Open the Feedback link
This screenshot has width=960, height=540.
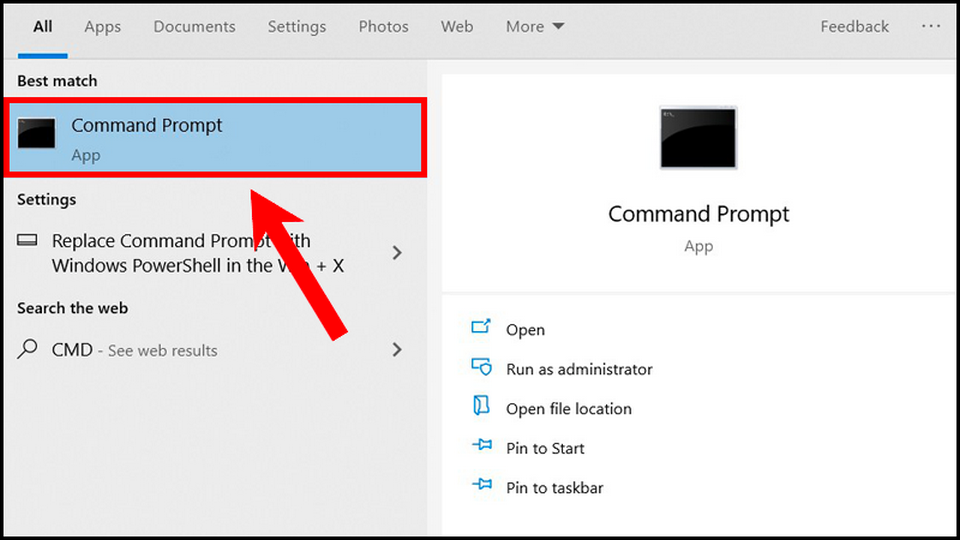[854, 27]
